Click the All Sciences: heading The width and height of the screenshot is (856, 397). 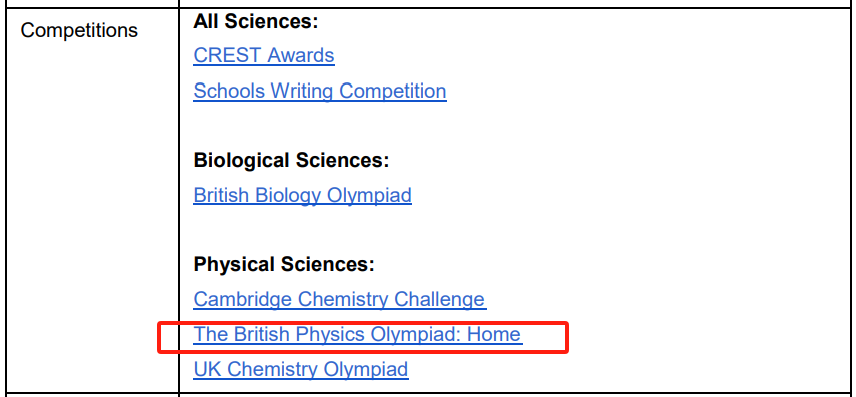[255, 21]
